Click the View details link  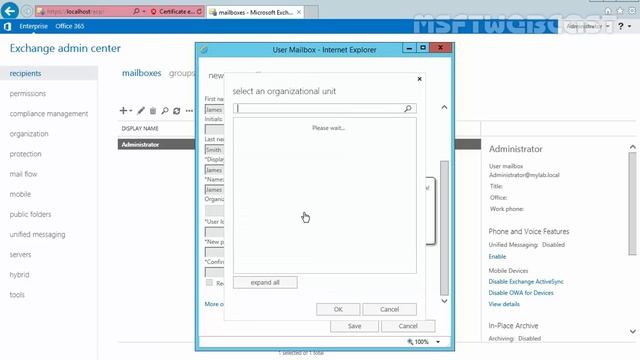504,304
